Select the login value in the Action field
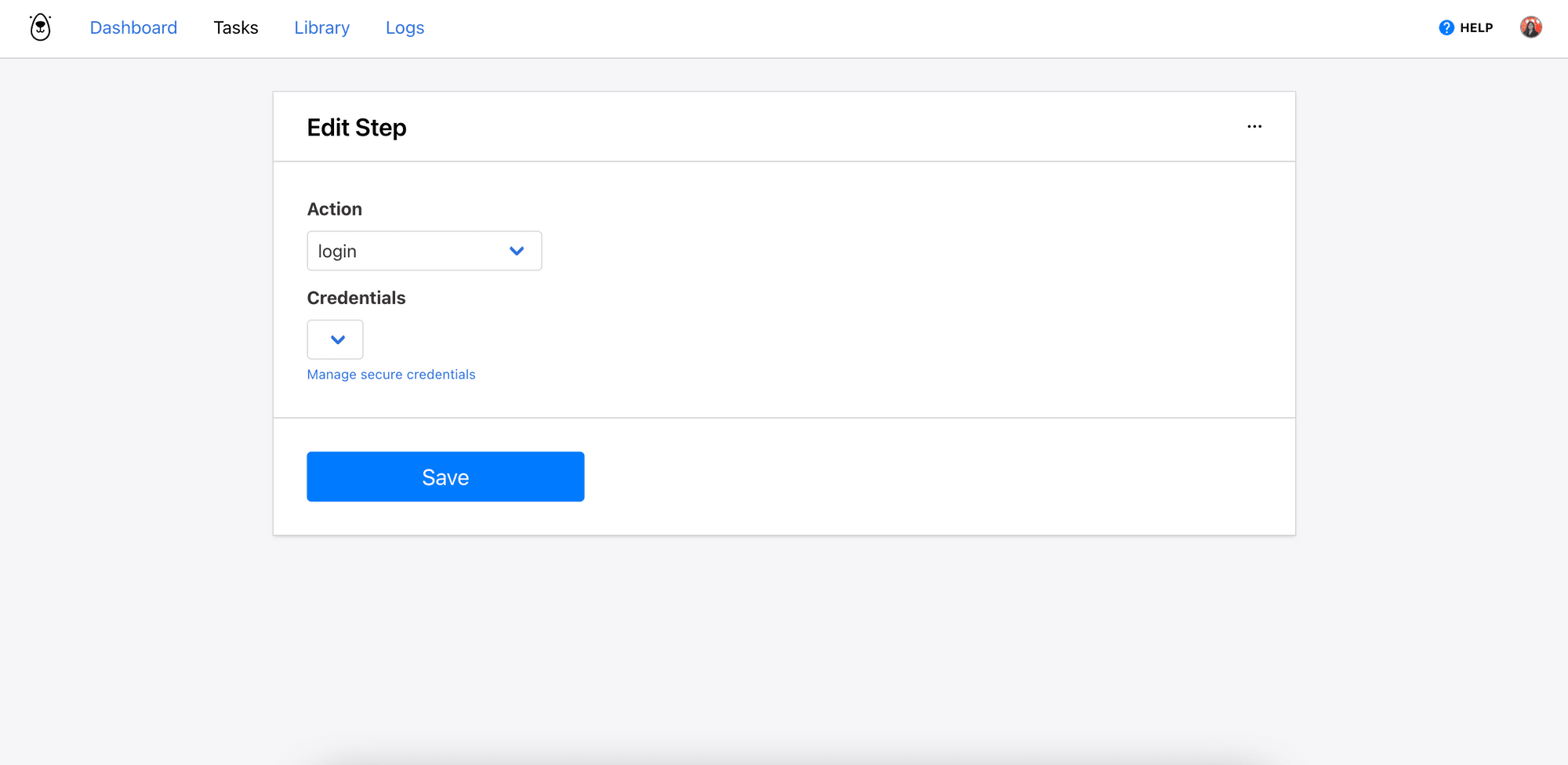Viewport: 1568px width, 765px height. pyautogui.click(x=337, y=251)
